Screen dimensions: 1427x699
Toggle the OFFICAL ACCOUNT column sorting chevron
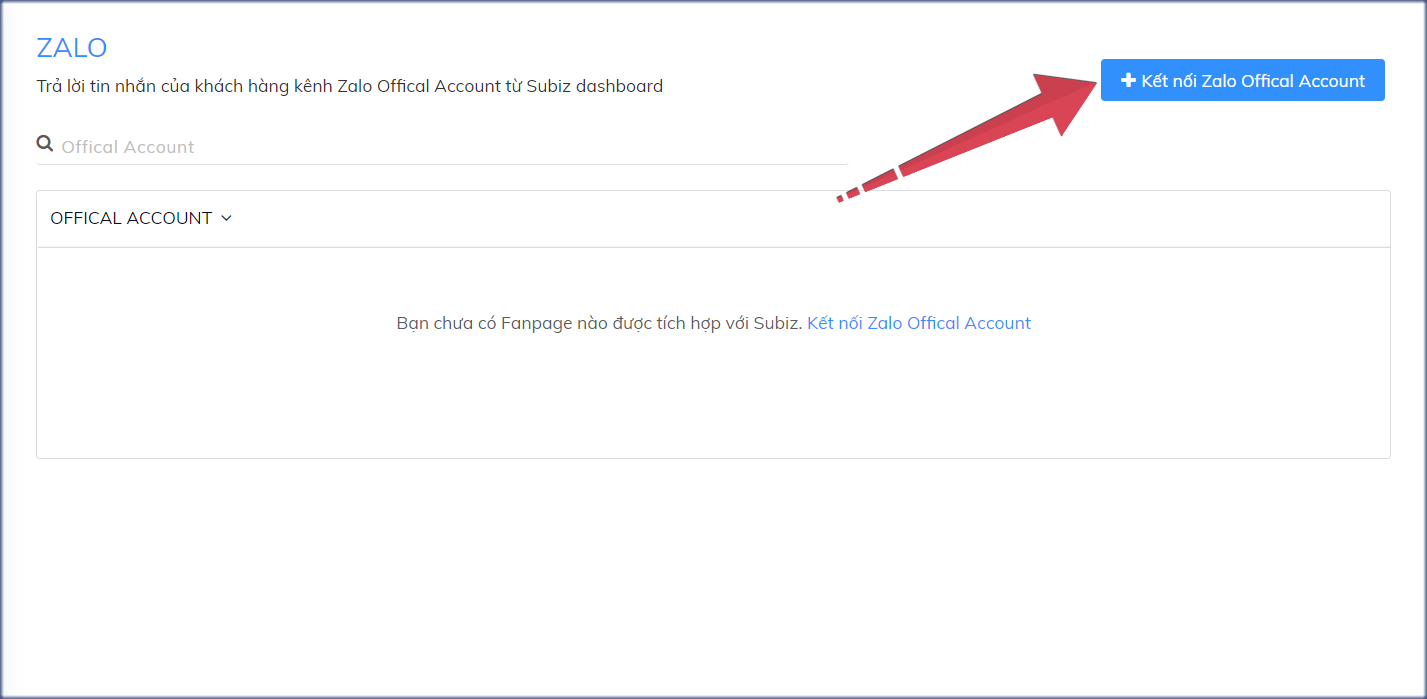click(x=226, y=218)
